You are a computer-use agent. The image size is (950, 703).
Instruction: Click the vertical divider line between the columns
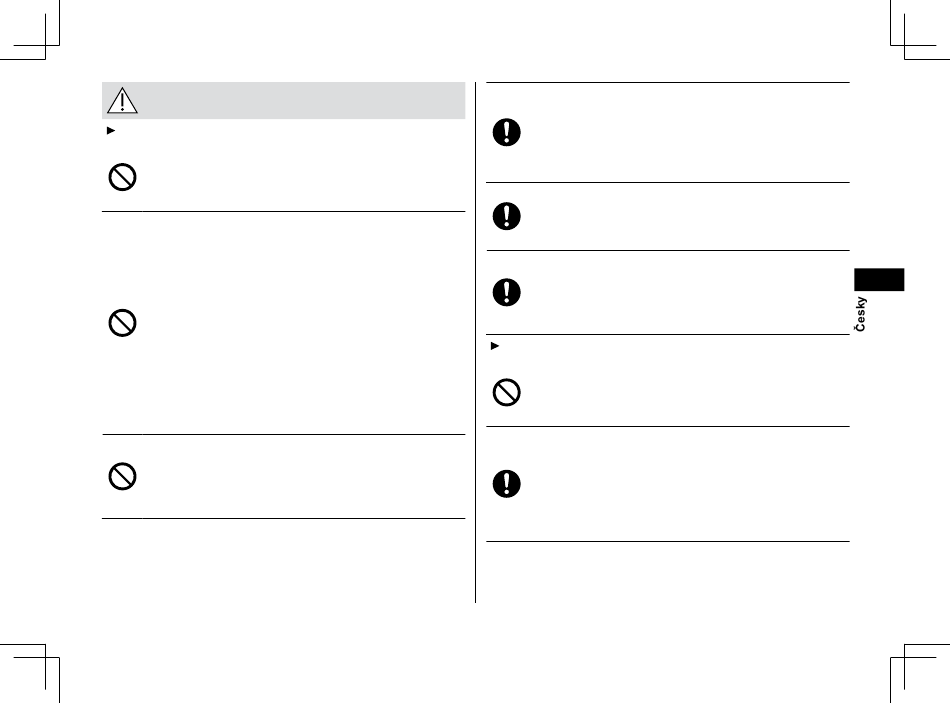[x=476, y=342]
